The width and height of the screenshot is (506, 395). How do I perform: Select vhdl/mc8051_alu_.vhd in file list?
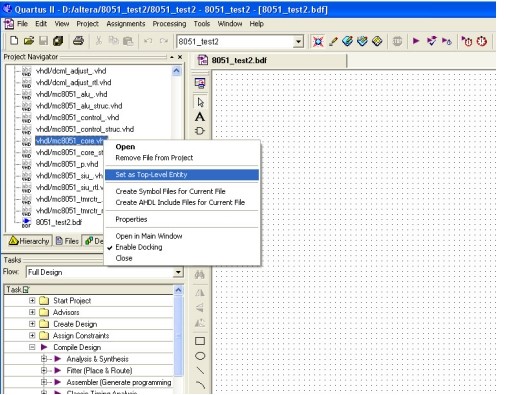[71, 94]
